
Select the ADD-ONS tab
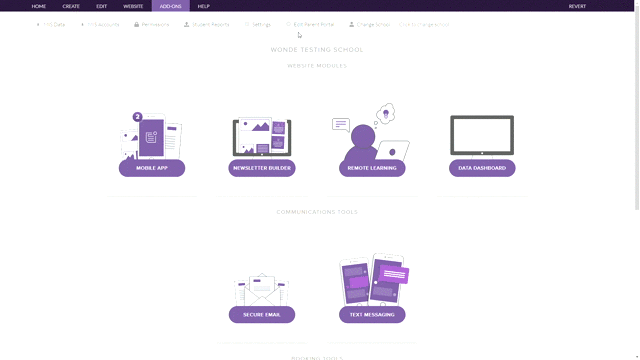tap(171, 6)
